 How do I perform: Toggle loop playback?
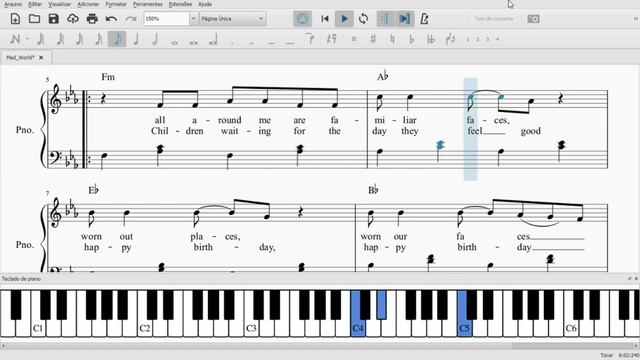tap(363, 19)
